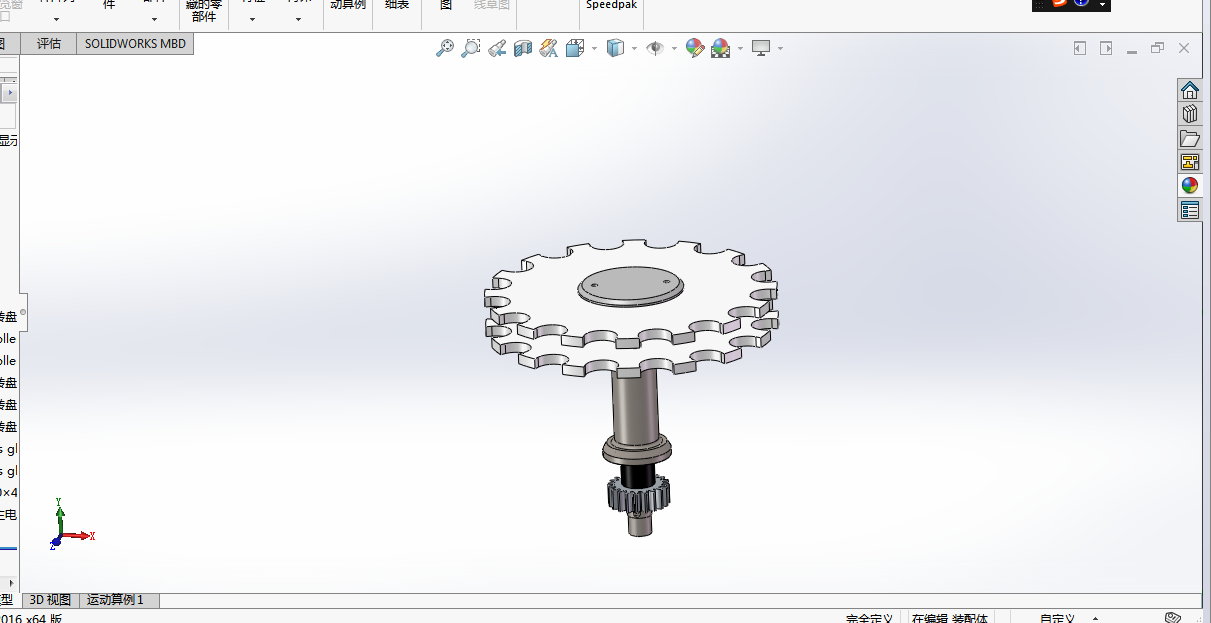The height and width of the screenshot is (623, 1211).
Task: Click the Previous View icon
Action: [x=497, y=48]
